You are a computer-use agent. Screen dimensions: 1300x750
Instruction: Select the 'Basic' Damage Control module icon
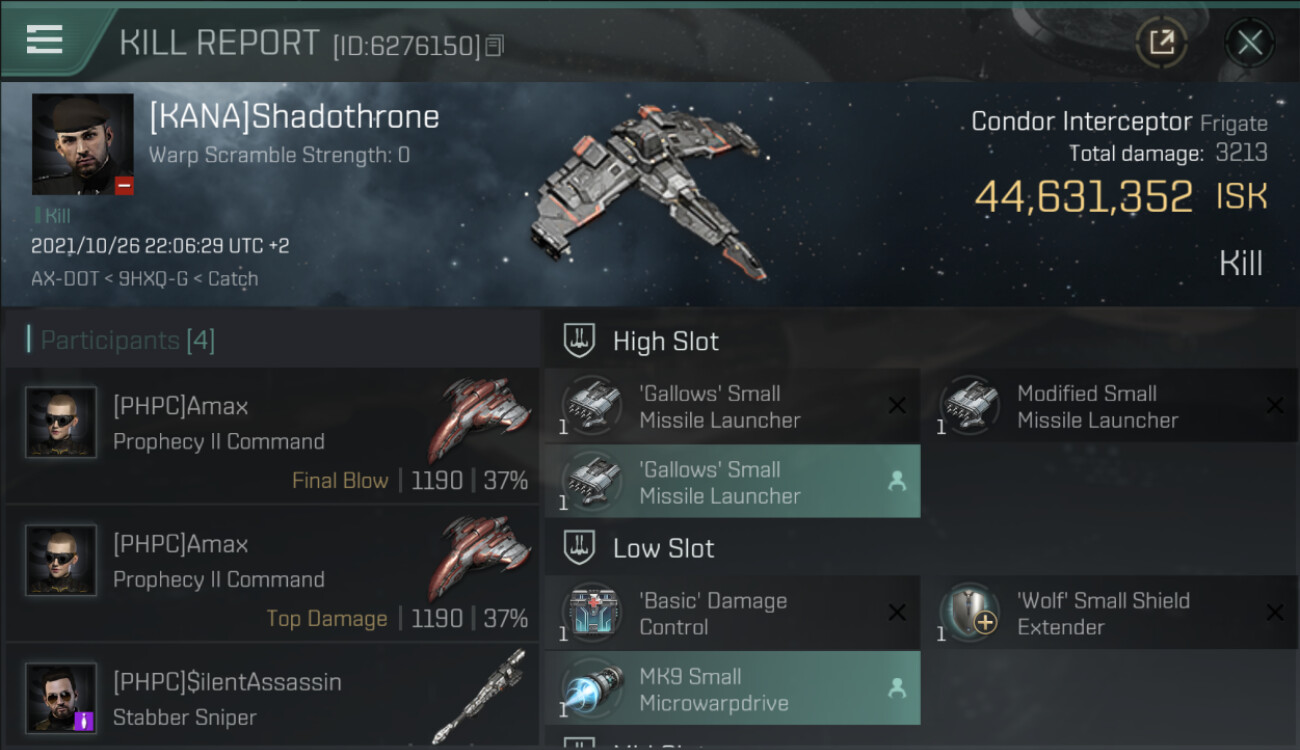tap(592, 613)
